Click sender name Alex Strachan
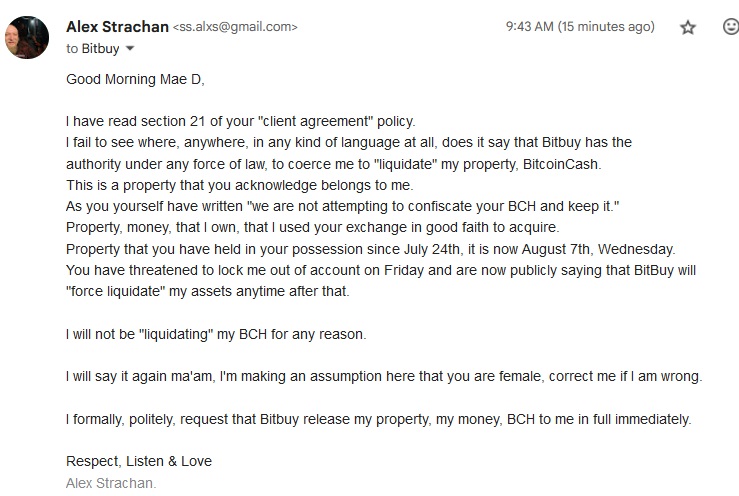Screen dimensions: 739x496 (117, 27)
